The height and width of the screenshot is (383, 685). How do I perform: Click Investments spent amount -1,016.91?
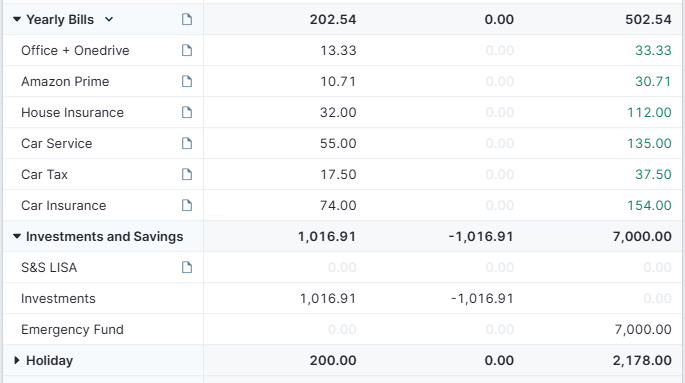pos(482,298)
